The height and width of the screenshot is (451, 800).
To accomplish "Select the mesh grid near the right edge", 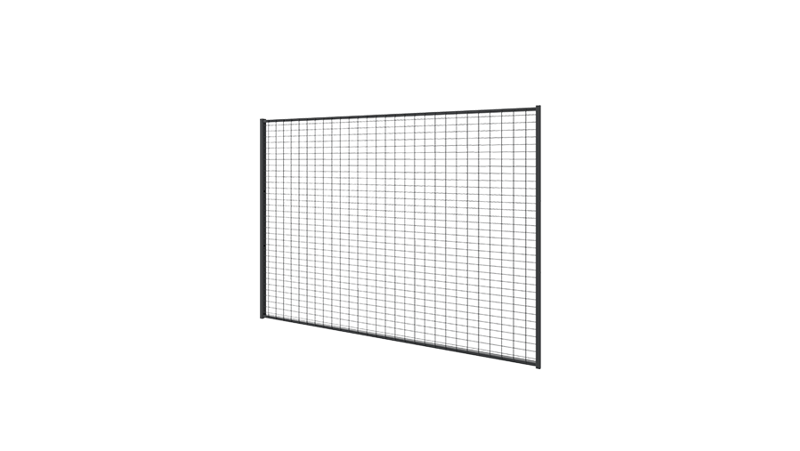I will 525,235.
